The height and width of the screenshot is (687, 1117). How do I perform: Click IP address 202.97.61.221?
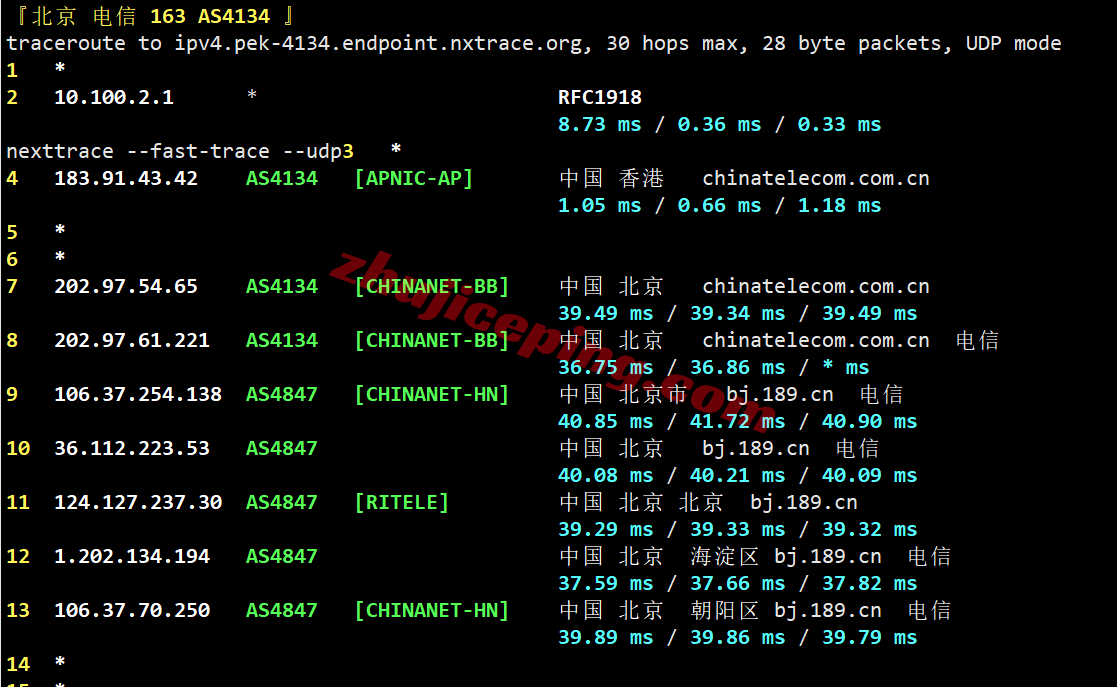click(132, 341)
